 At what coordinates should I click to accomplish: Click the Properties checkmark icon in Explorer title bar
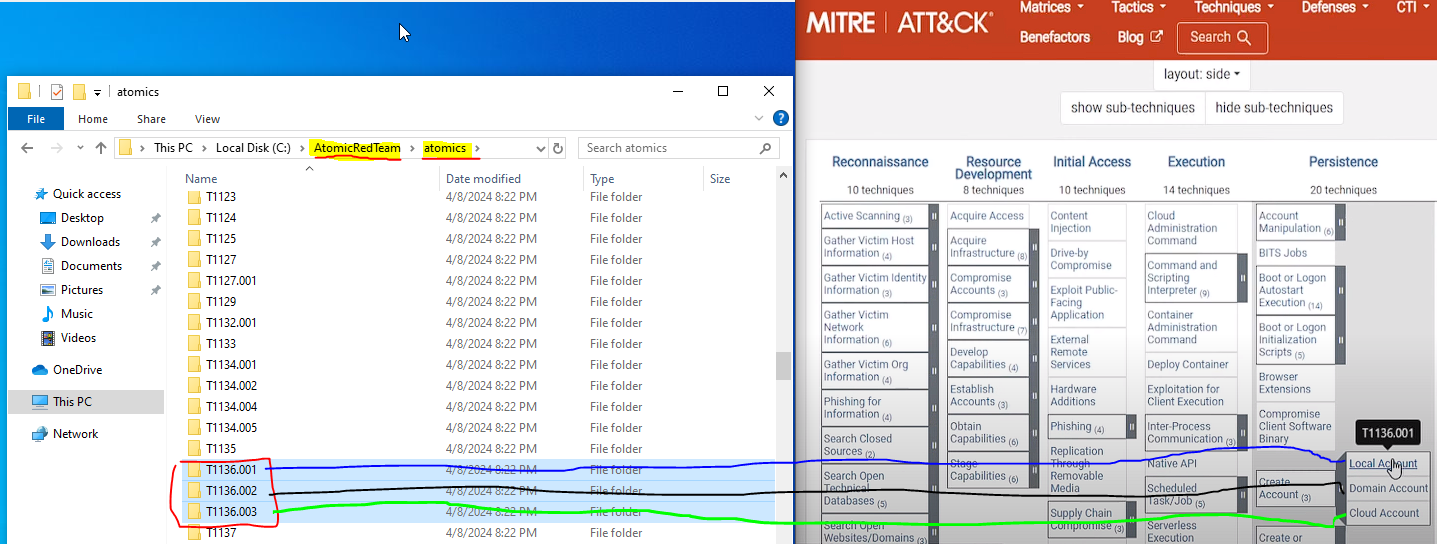(x=57, y=92)
